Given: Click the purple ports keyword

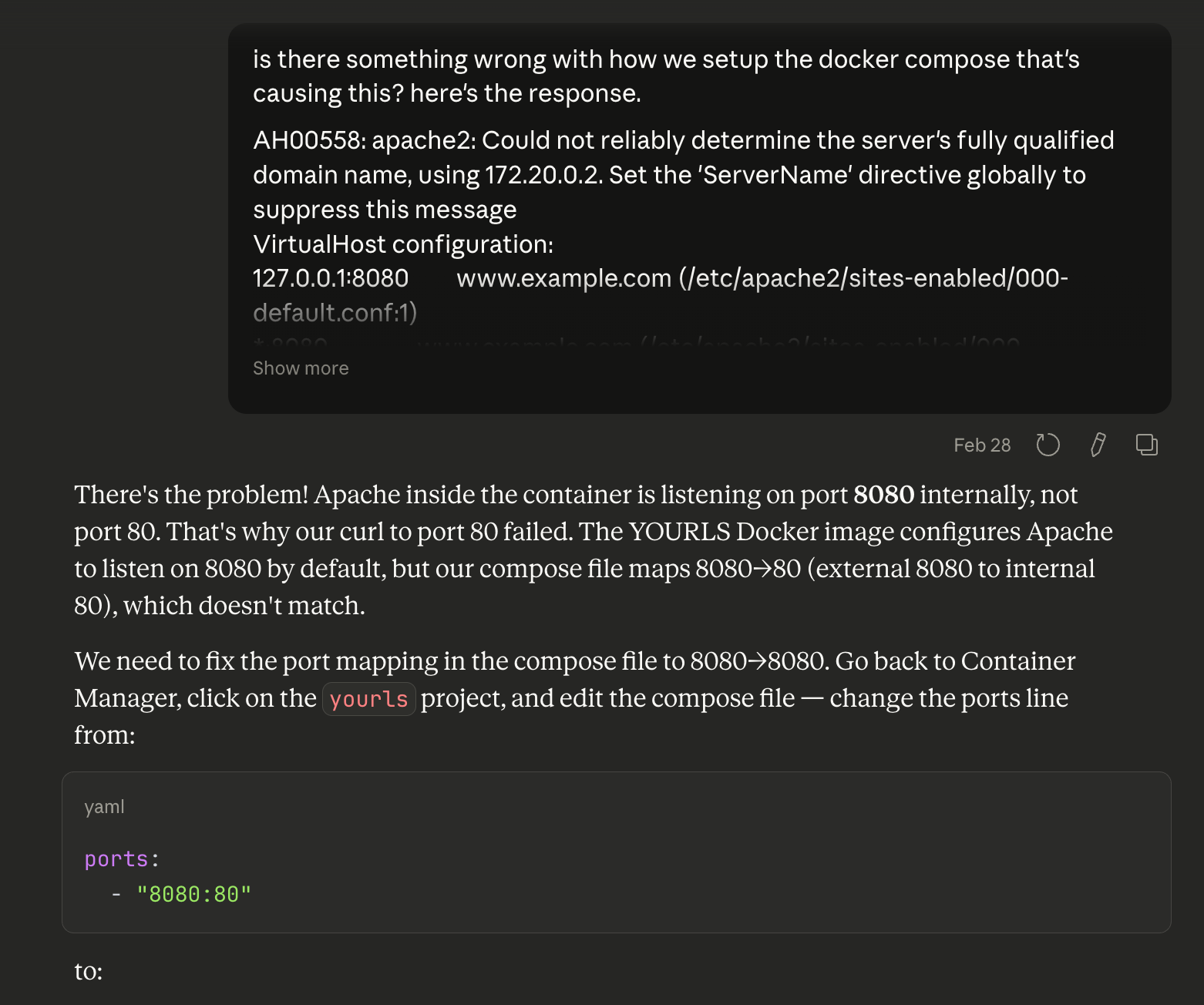Looking at the screenshot, I should [x=116, y=859].
